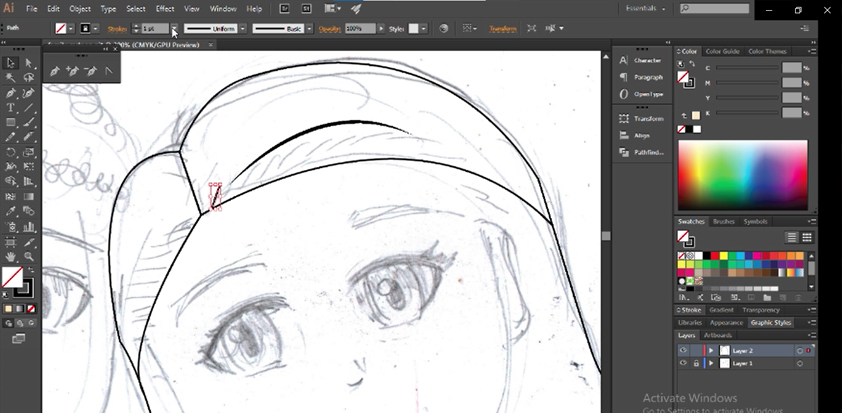The height and width of the screenshot is (413, 842).
Task: Click the Opacity percentage field
Action: [x=358, y=29]
